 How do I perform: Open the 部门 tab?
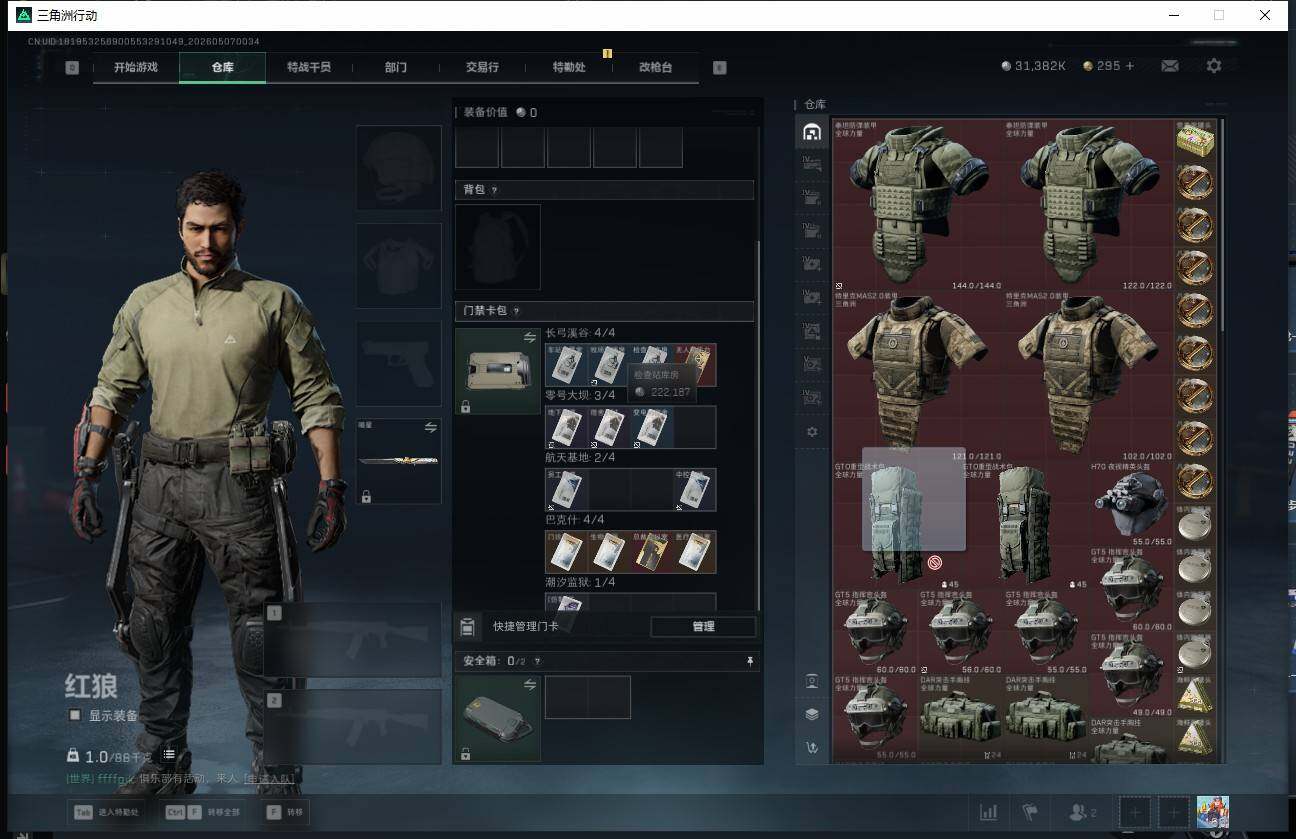point(396,67)
